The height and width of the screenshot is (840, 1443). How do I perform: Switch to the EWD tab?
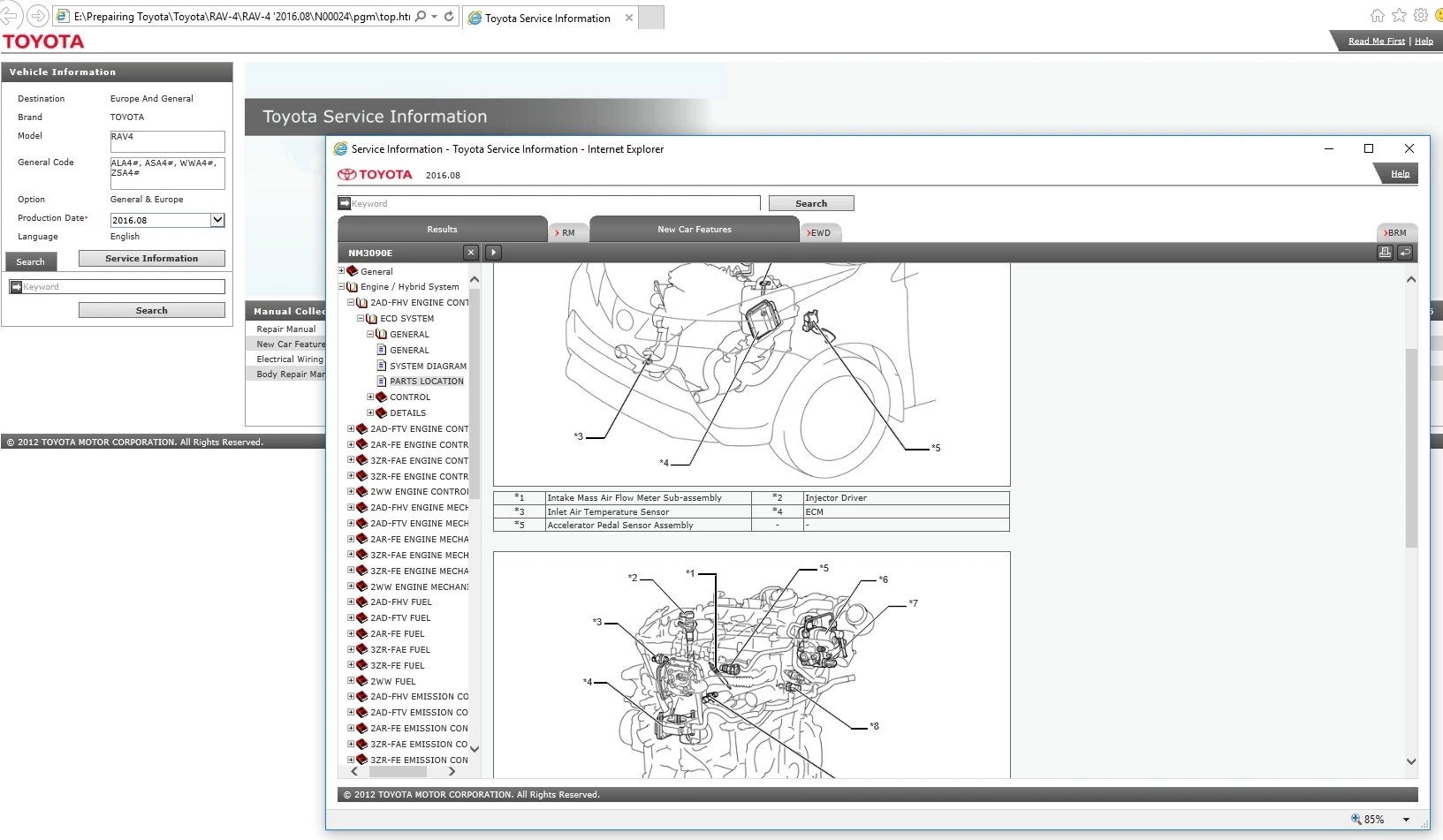click(819, 232)
